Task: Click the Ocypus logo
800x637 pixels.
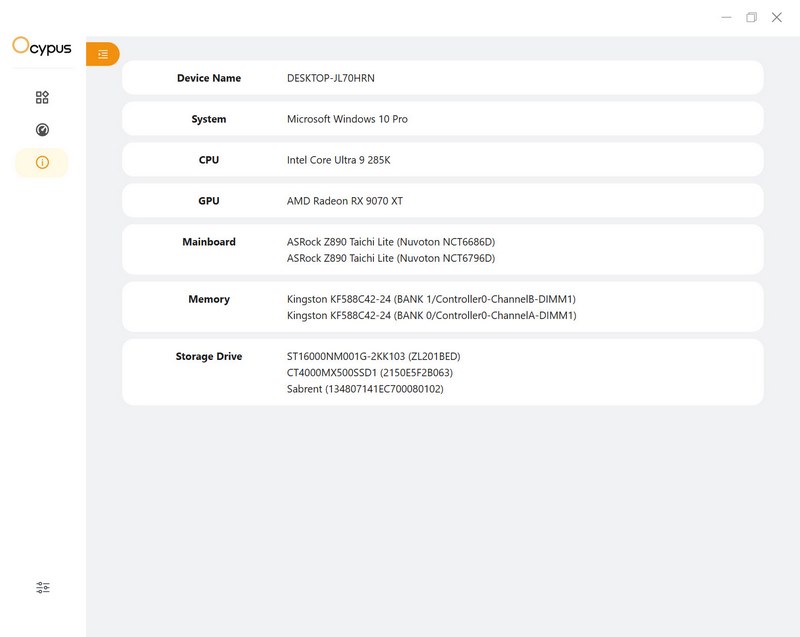Action: pos(42,46)
